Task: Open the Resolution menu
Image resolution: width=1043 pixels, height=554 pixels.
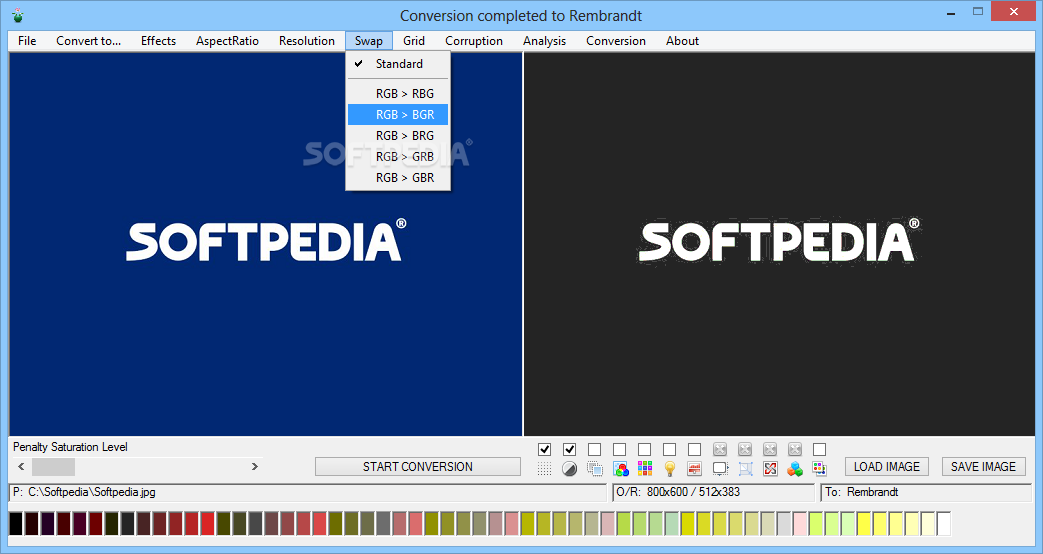Action: (x=307, y=41)
